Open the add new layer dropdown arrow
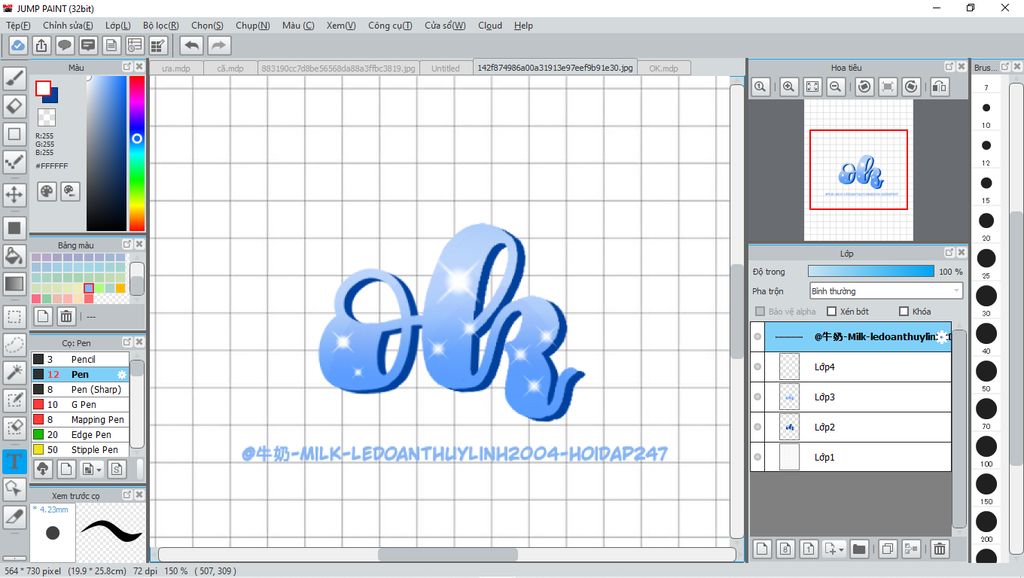 [x=841, y=550]
